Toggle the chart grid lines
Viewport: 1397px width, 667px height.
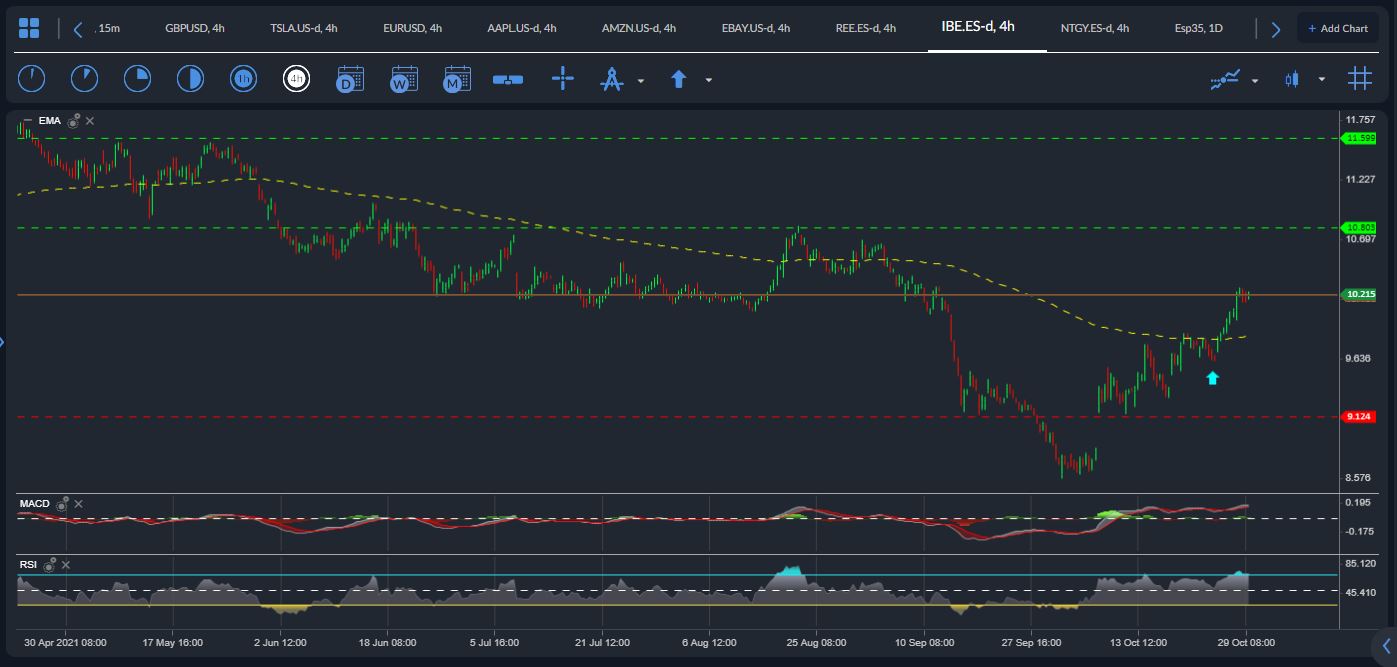(x=1359, y=78)
